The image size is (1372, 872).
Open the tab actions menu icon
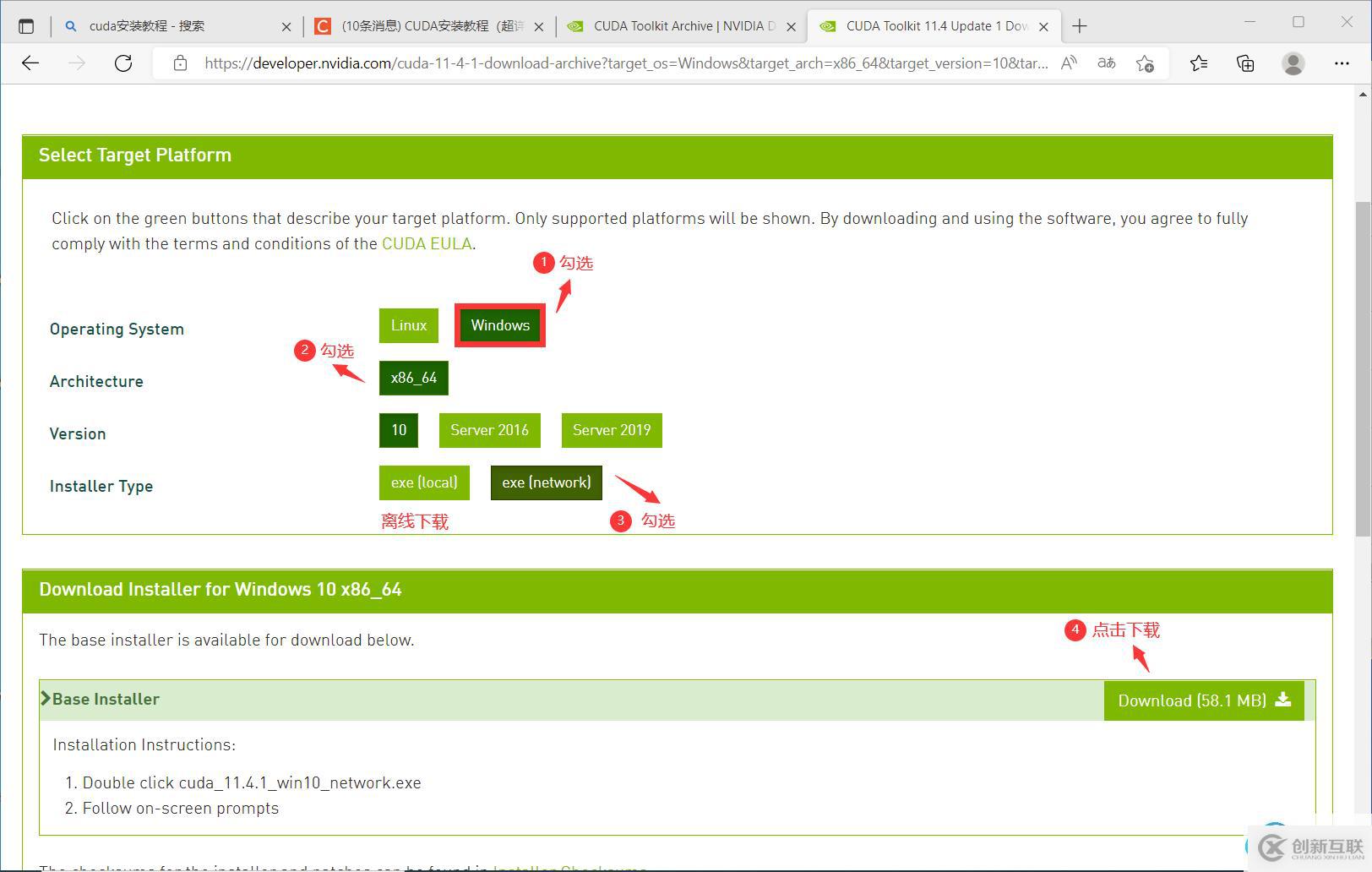click(26, 26)
